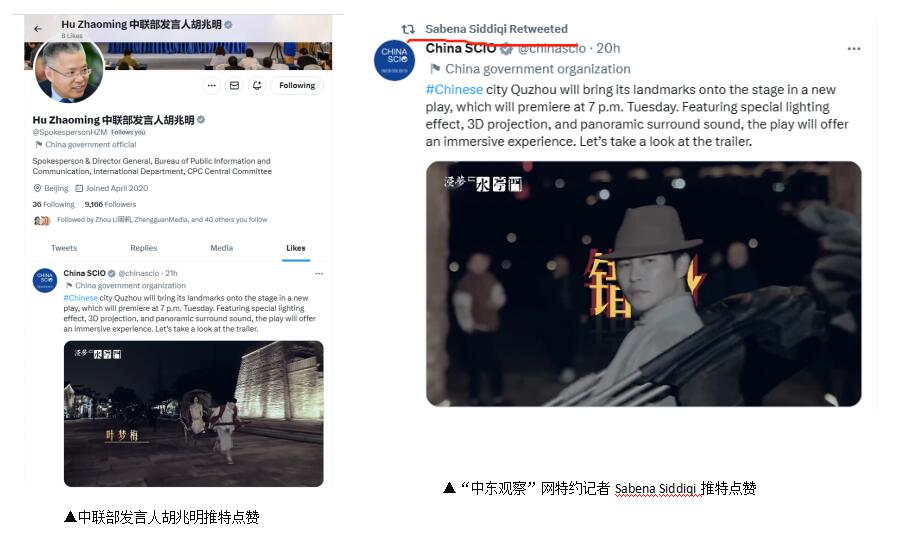Click the Sabena Siddiqi Retweeted link
898x542 pixels.
(496, 29)
